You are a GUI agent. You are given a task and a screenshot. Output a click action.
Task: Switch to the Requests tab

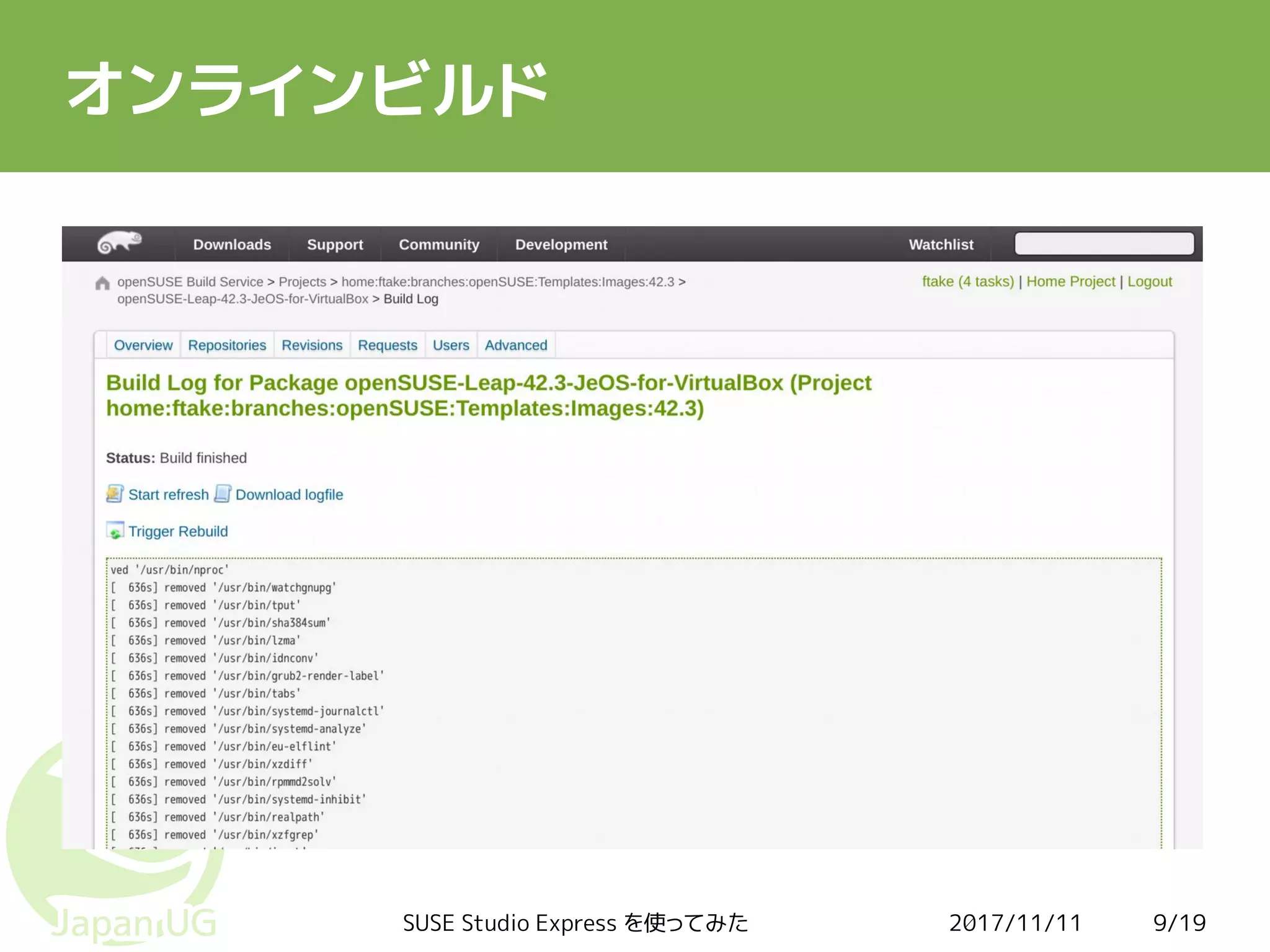(x=388, y=345)
